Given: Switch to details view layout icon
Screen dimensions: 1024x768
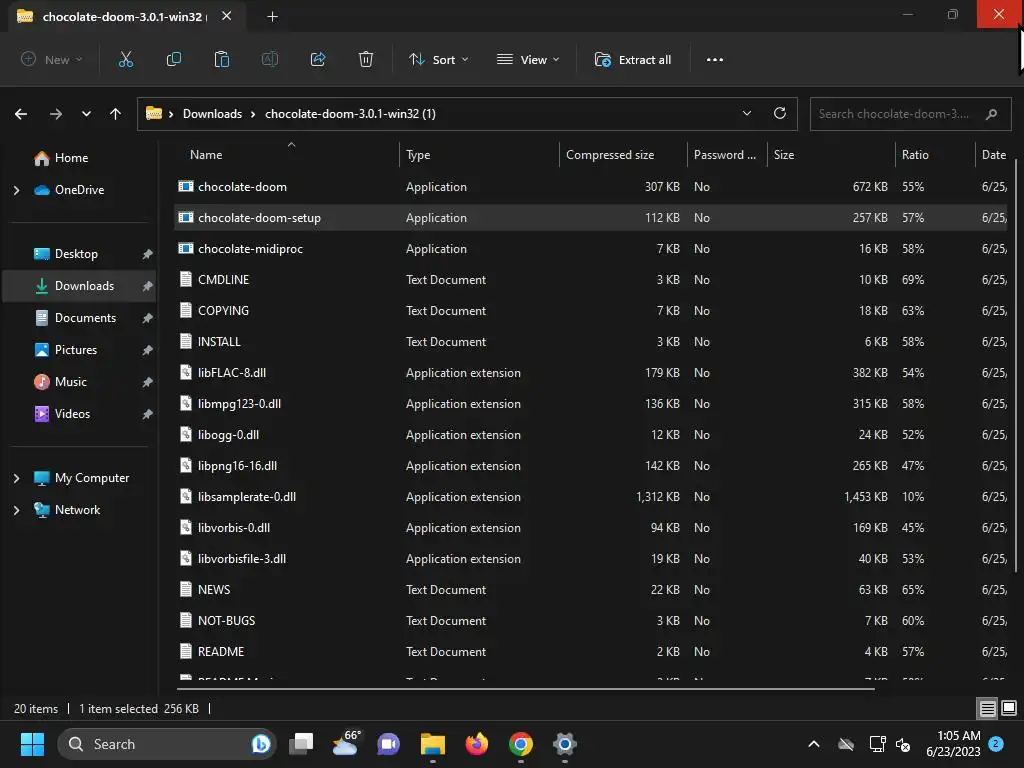Looking at the screenshot, I should coord(987,708).
